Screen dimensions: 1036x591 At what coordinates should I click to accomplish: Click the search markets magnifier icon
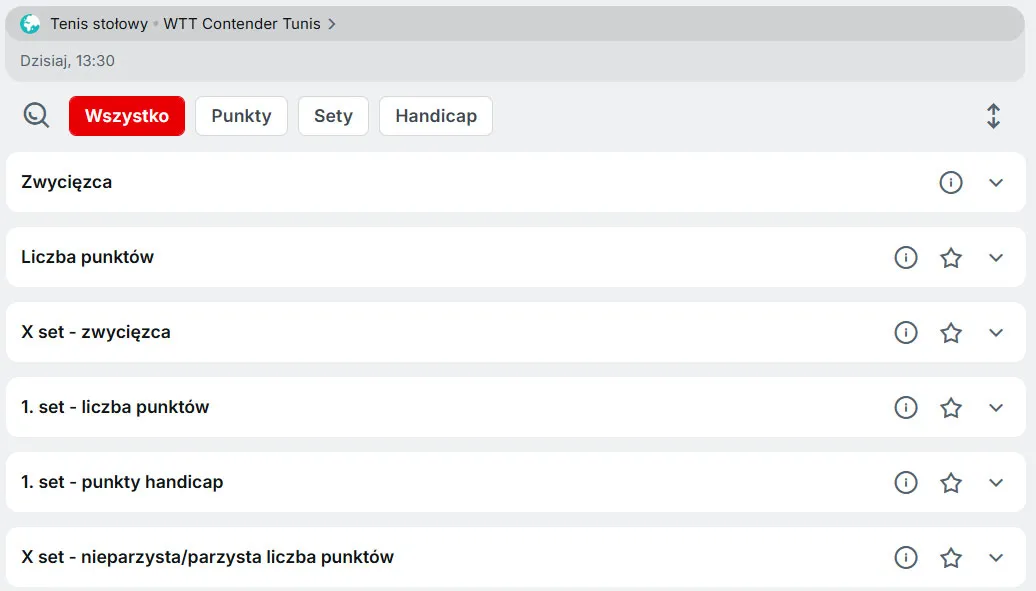point(36,116)
